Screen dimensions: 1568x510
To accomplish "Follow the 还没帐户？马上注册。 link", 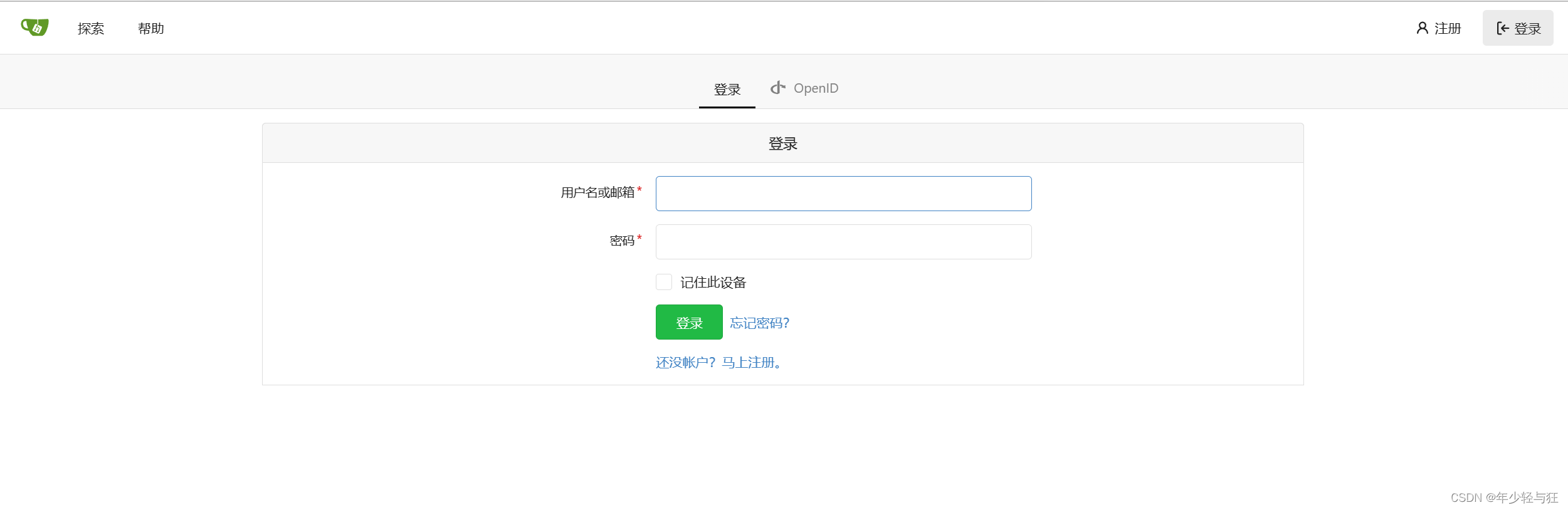I will click(718, 362).
